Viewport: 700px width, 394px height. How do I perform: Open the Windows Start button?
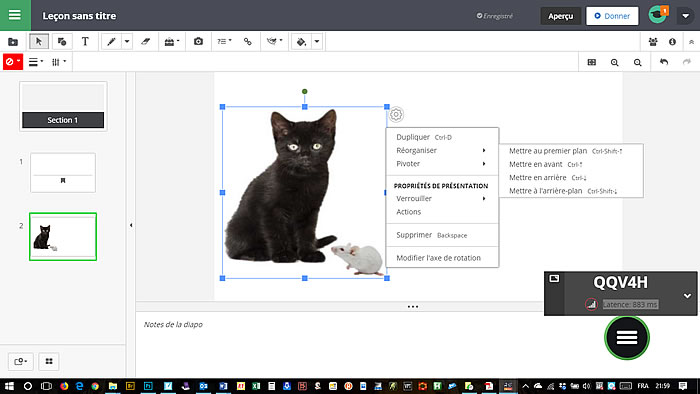(9, 386)
